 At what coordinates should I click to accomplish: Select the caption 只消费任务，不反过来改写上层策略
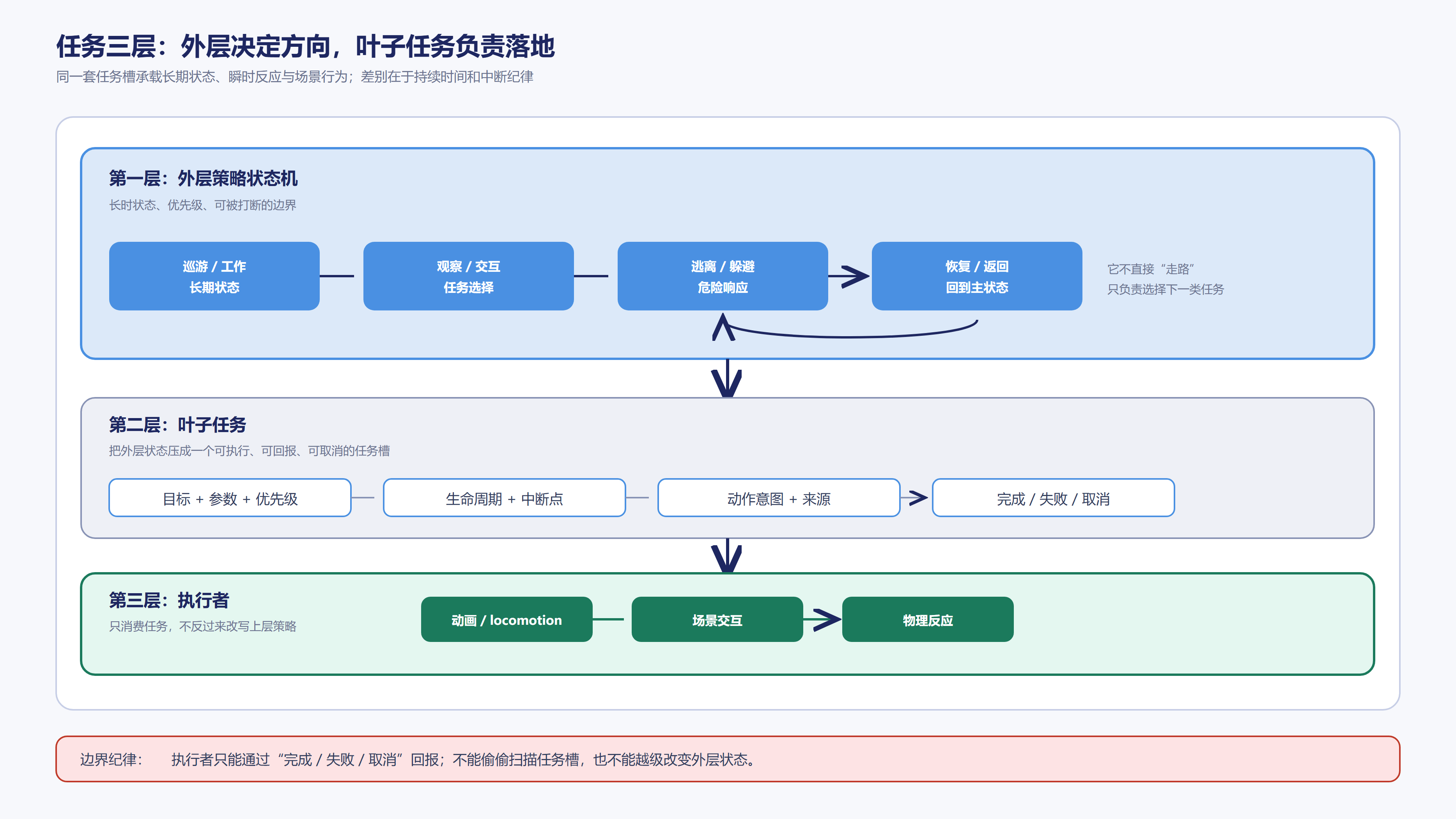pos(202,626)
